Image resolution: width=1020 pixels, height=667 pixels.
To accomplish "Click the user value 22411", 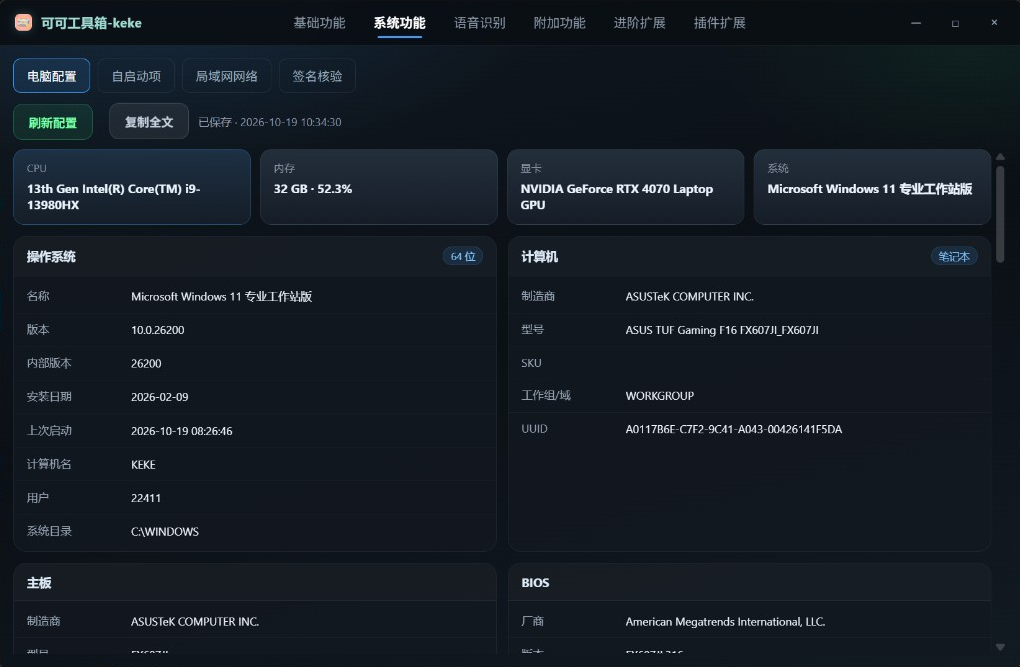I will 146,498.
